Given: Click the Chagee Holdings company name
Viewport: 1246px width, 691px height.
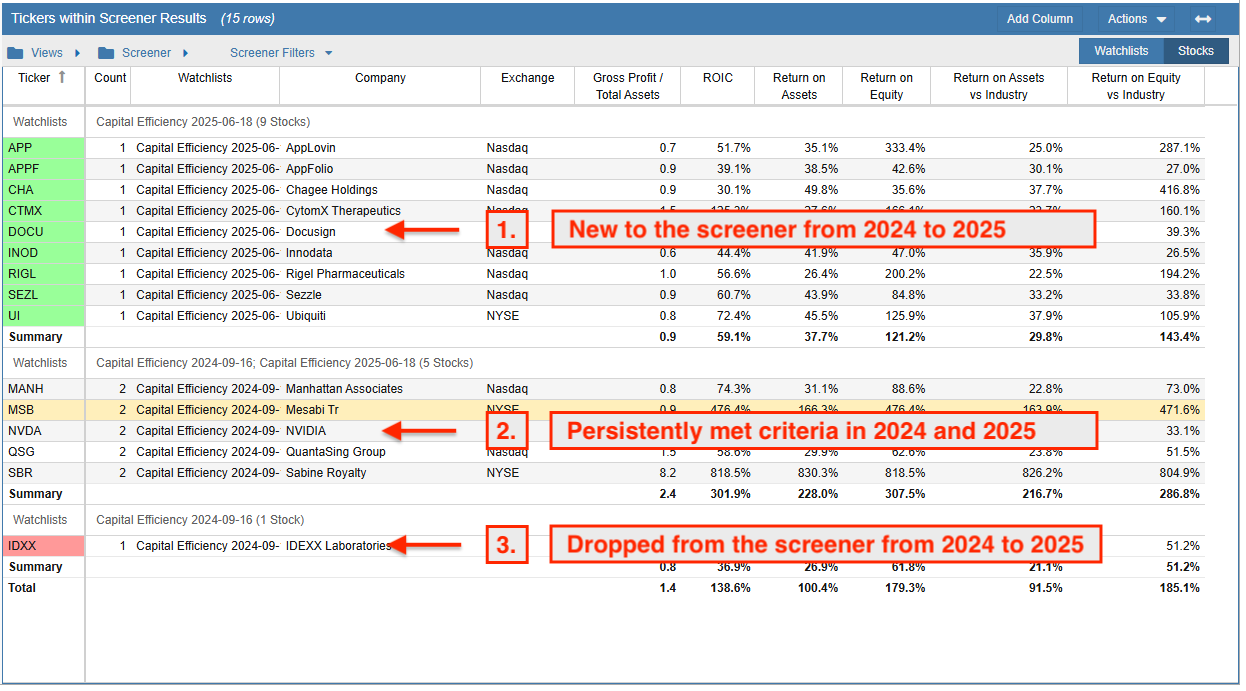Looking at the screenshot, I should point(332,190).
